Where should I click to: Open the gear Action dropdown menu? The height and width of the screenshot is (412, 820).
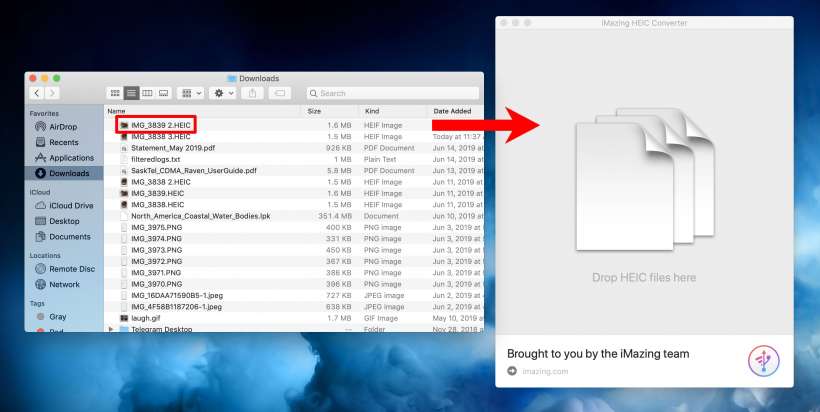[x=222, y=93]
